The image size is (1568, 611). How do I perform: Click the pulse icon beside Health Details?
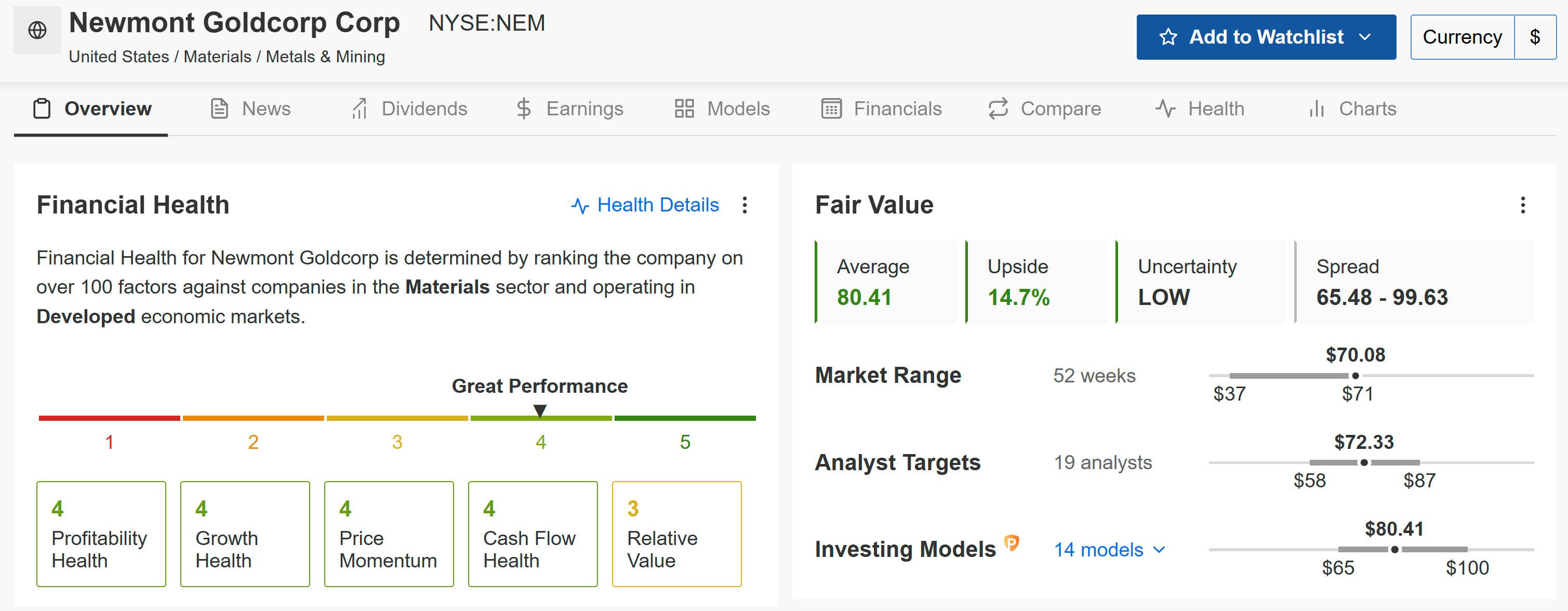point(580,206)
